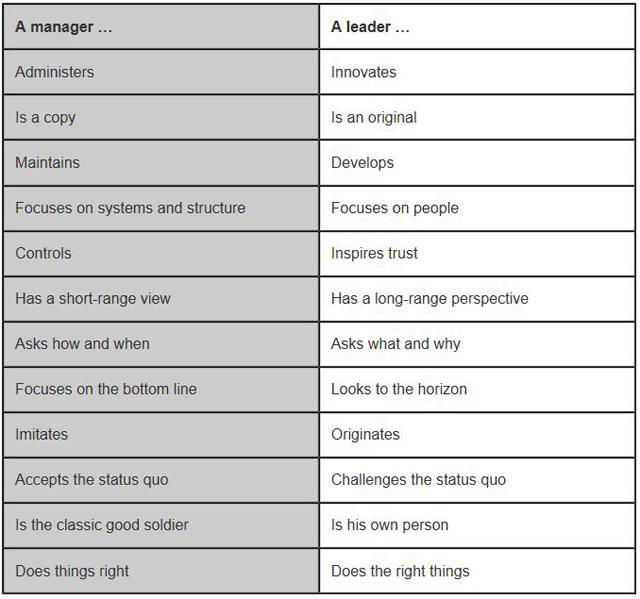Select the 'Develops' cell

coord(477,163)
